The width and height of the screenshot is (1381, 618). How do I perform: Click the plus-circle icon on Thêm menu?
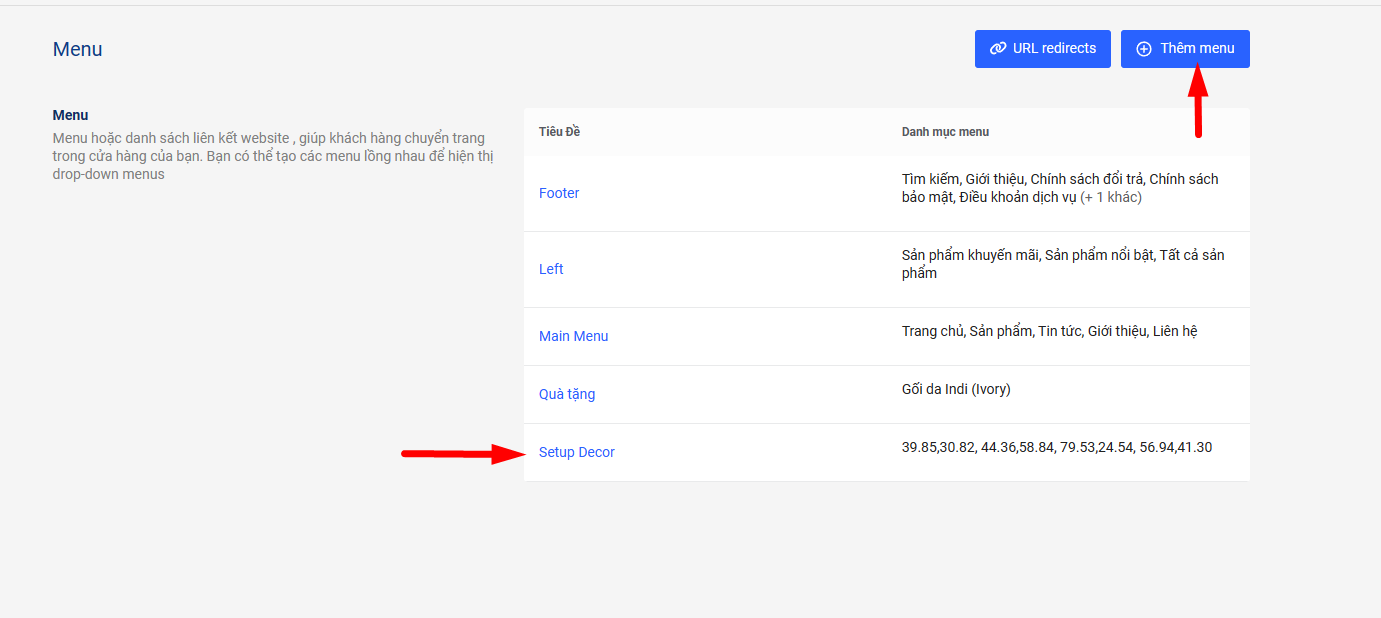1144,49
